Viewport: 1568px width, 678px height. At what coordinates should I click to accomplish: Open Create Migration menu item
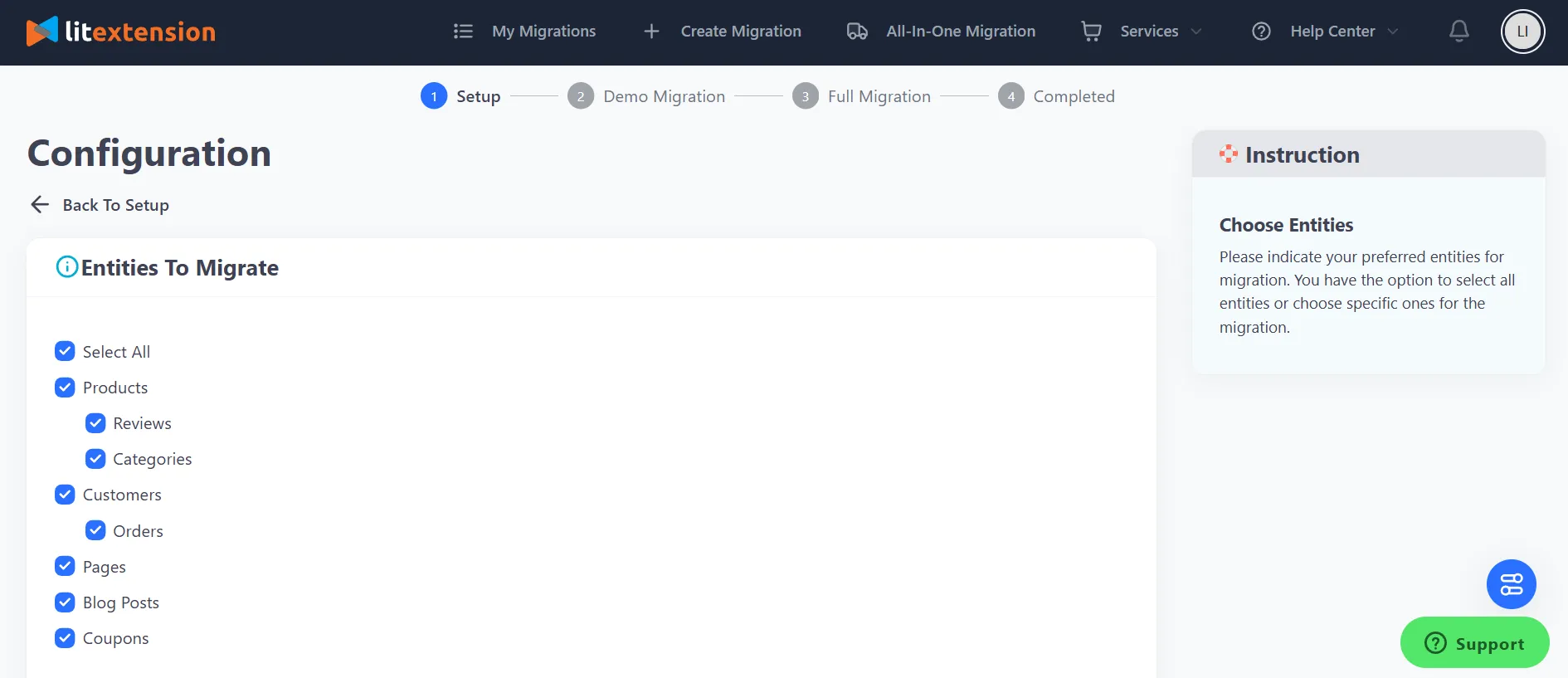[741, 32]
